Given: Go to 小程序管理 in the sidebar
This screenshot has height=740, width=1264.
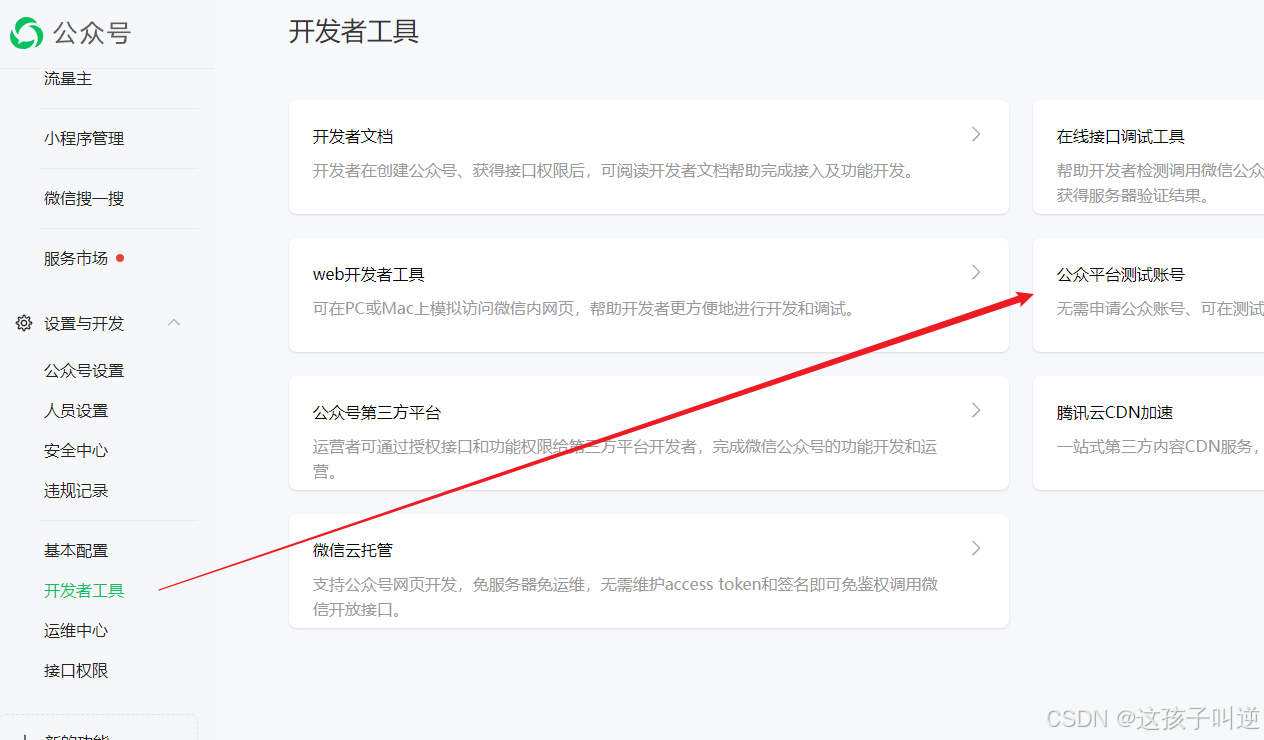Looking at the screenshot, I should 84,138.
